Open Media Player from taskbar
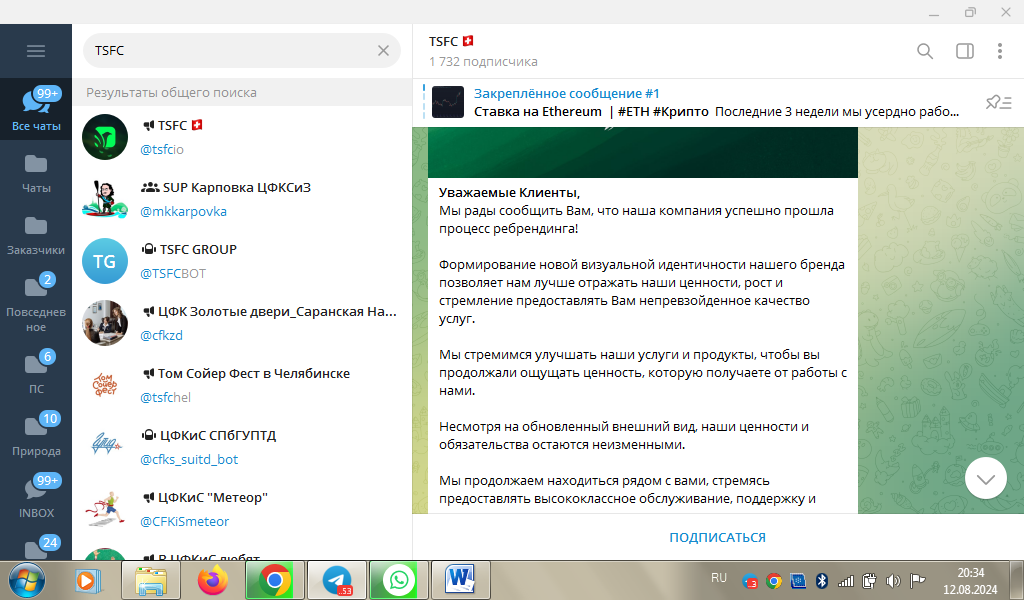This screenshot has height=600, width=1024. 88,580
